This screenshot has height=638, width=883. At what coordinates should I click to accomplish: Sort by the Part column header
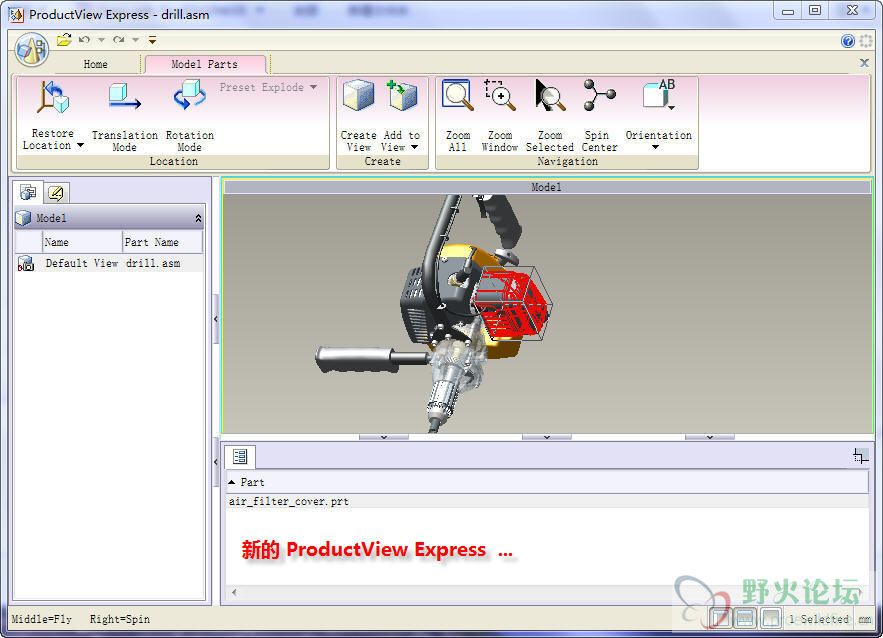[547, 482]
